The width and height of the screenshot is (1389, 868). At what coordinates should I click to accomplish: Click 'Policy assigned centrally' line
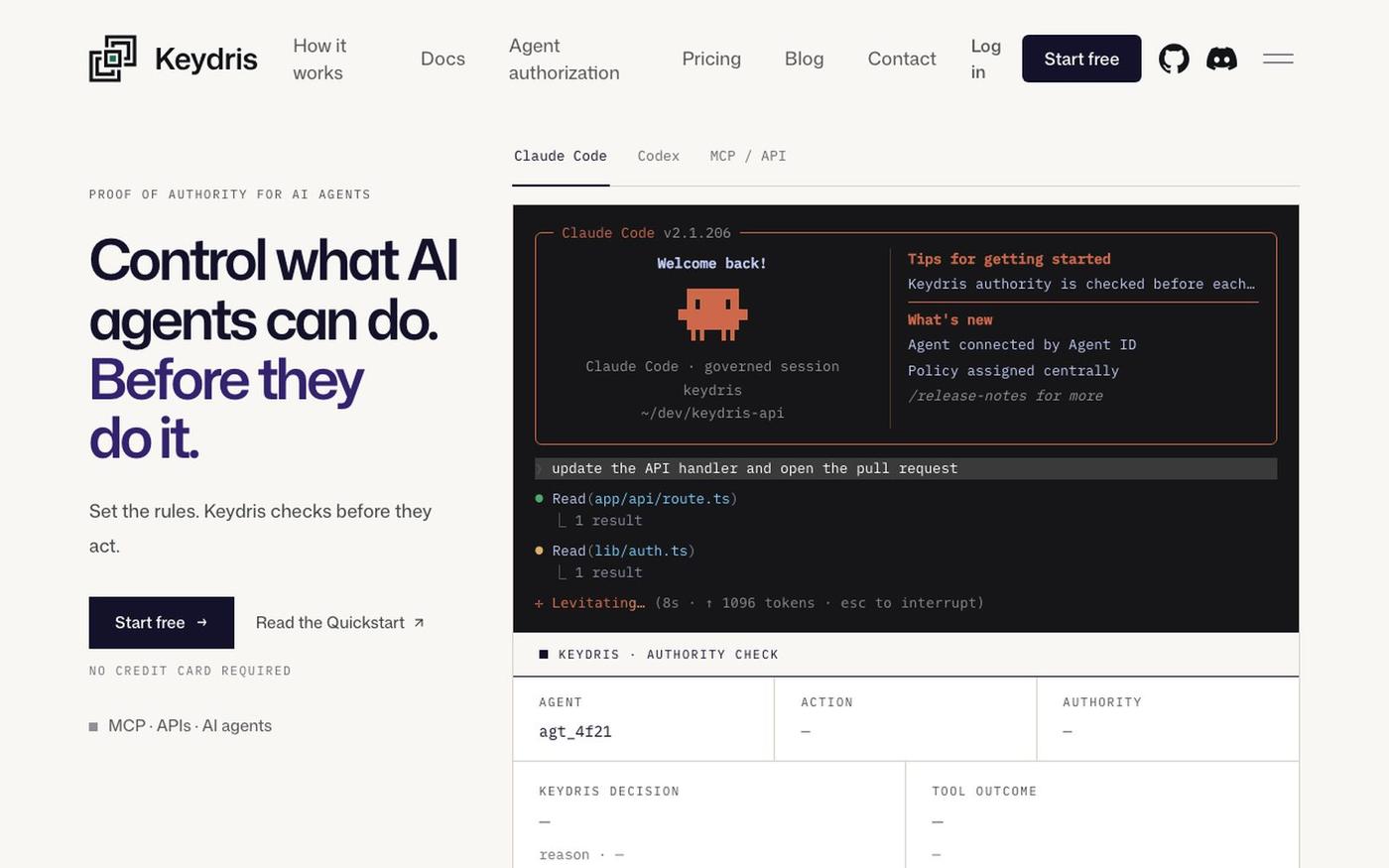(x=1013, y=371)
